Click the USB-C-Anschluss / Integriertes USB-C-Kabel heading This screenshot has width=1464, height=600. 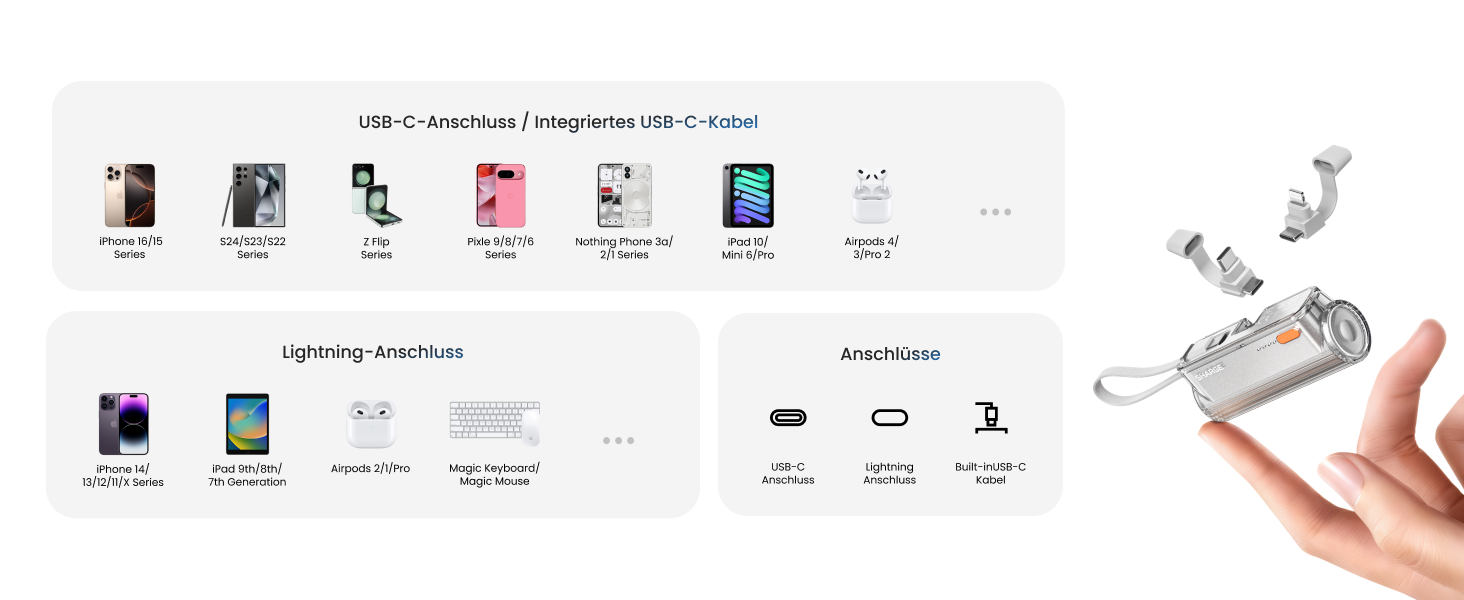point(558,122)
